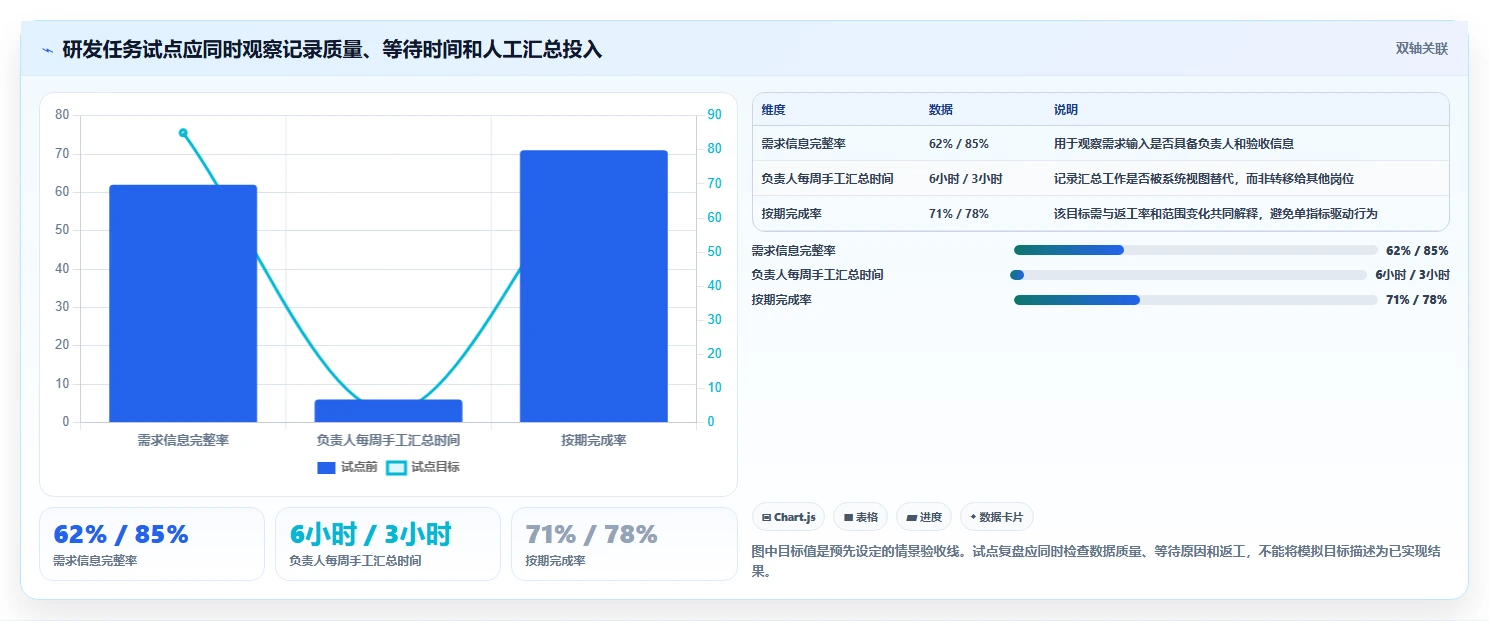
Task: Click the 需求信息完整率 chart axis label
Action: 183,440
